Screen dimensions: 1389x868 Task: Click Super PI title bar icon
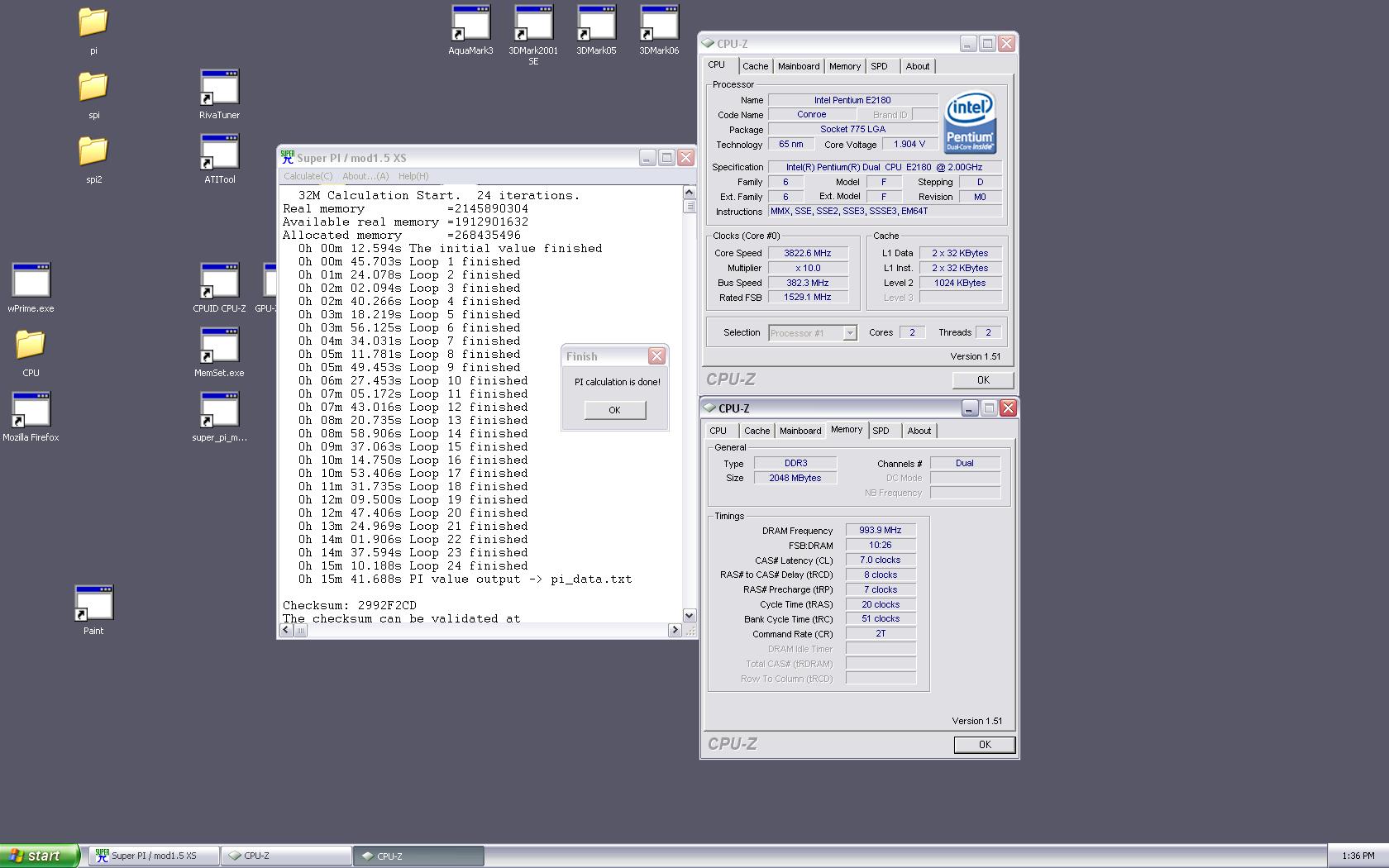(x=287, y=157)
